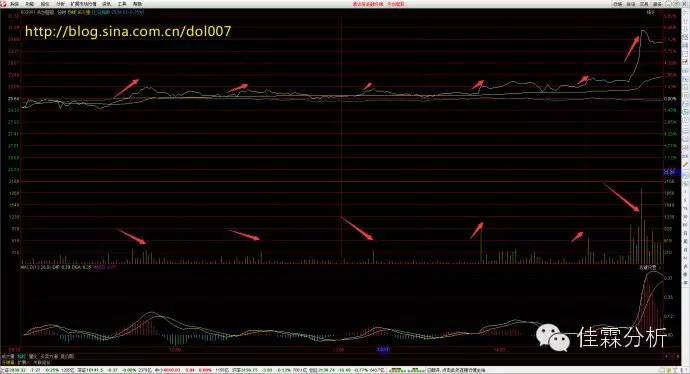Screen dimensions: 690x374
Task: Select the 量比 tab below the chart
Action: click(x=32, y=357)
